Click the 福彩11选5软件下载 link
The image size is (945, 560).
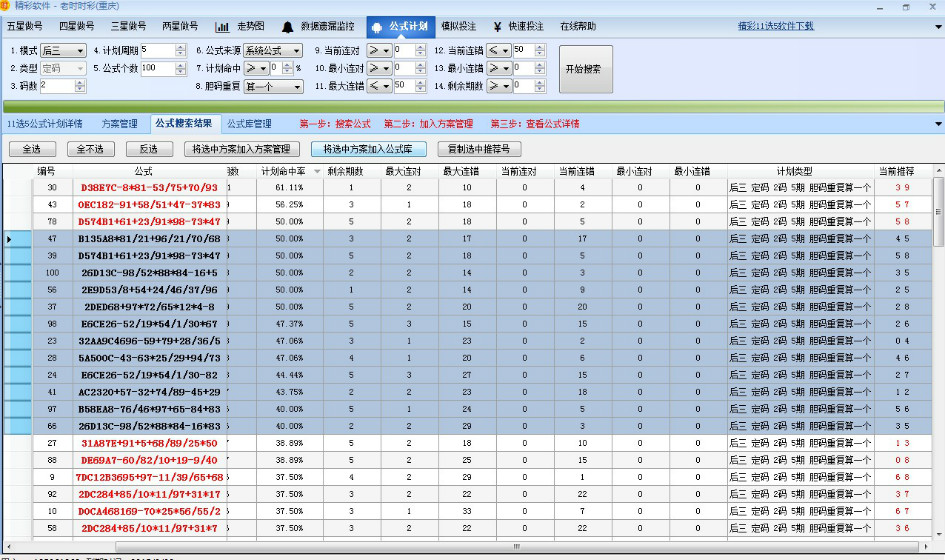pos(775,26)
